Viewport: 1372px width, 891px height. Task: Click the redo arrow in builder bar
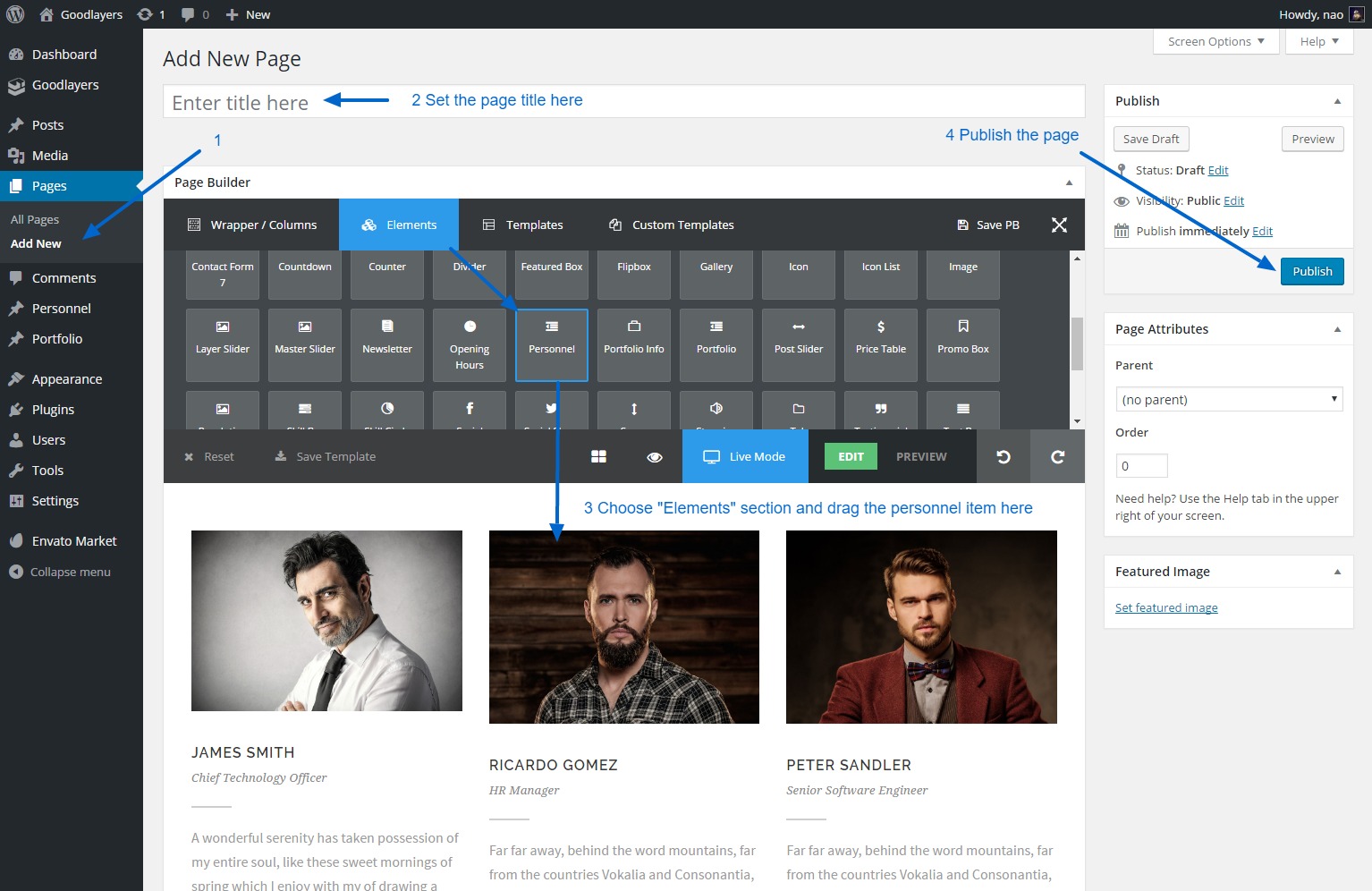point(1057,457)
